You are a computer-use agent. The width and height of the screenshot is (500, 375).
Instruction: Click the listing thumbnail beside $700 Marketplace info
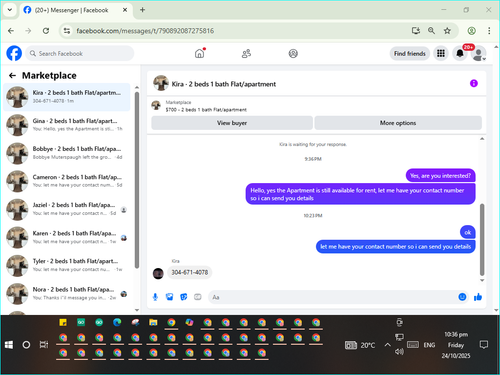click(156, 105)
